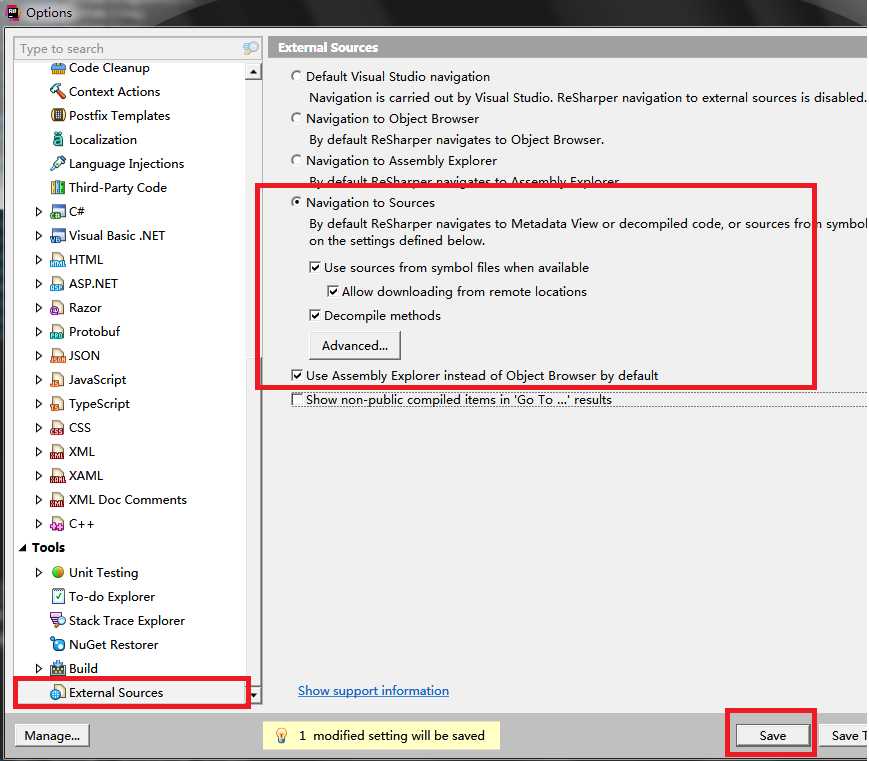Uncheck Decompile methods checkbox
Screen dimensions: 869x761
(x=315, y=315)
